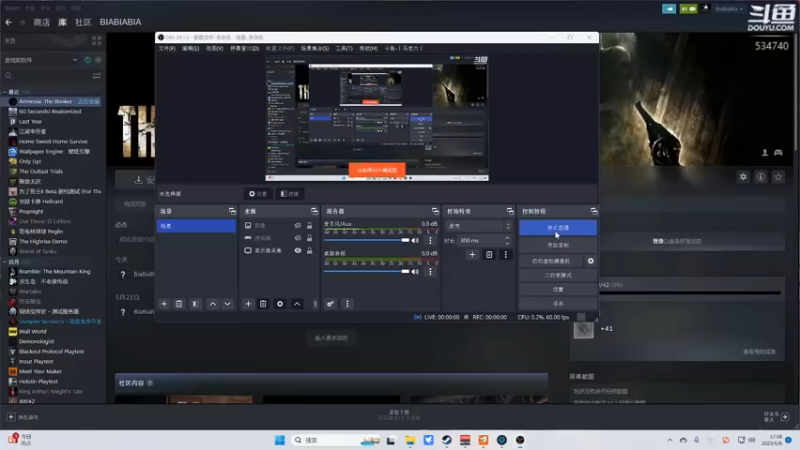
Task: Open OBS 停靠窗口(D) Docks menu
Action: click(244, 48)
